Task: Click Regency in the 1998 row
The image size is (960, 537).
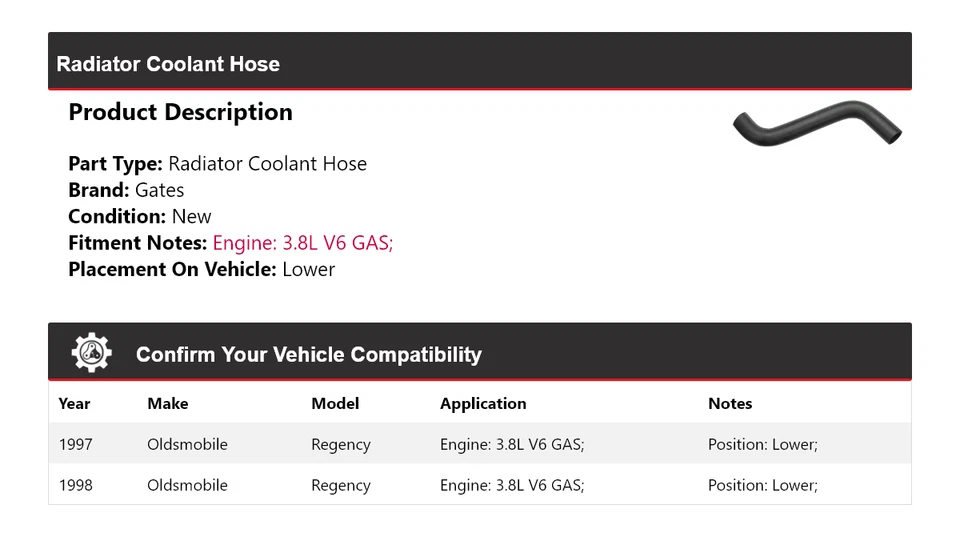Action: tap(341, 485)
